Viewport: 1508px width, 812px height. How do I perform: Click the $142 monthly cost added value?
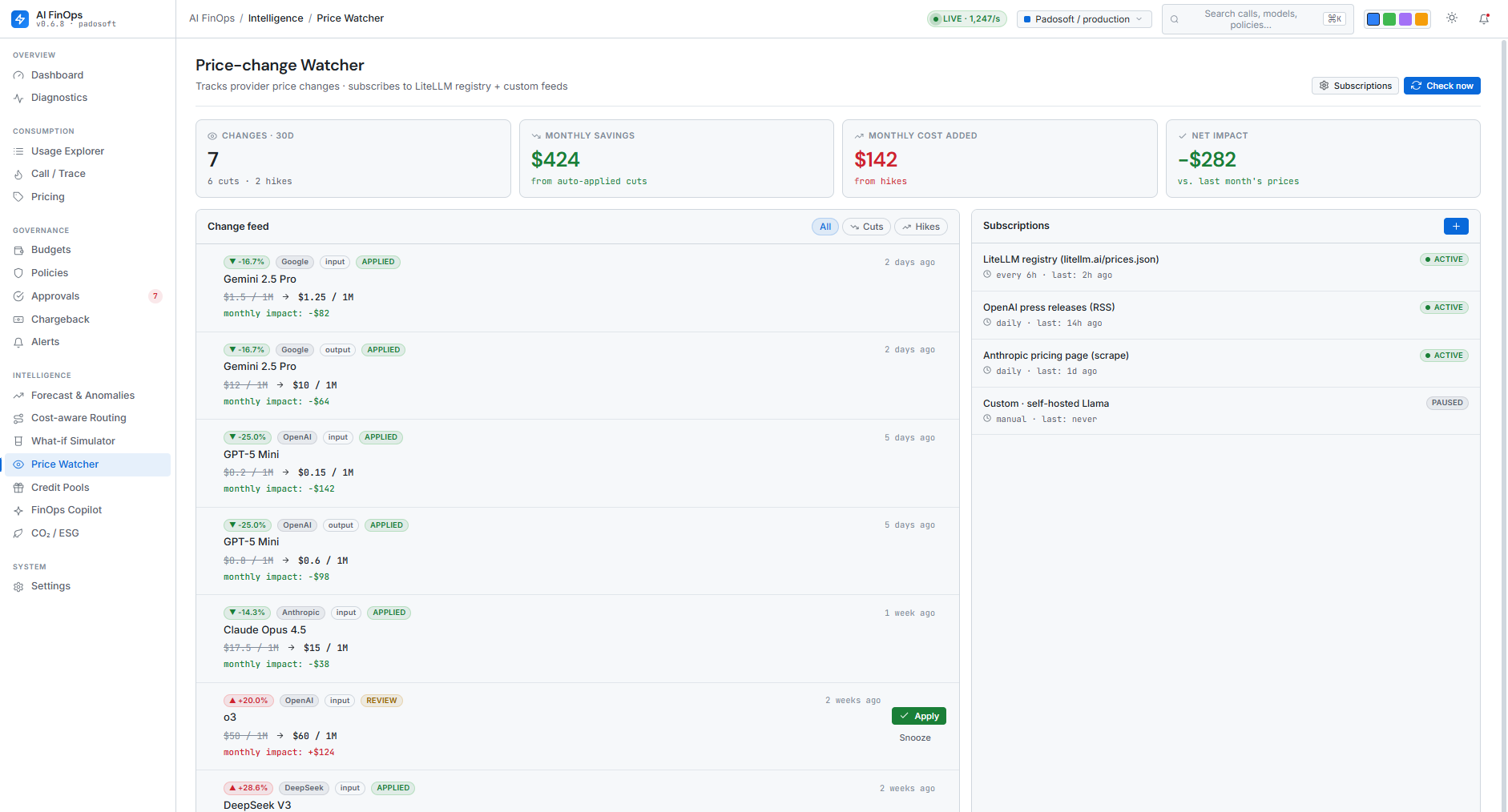[x=876, y=159]
